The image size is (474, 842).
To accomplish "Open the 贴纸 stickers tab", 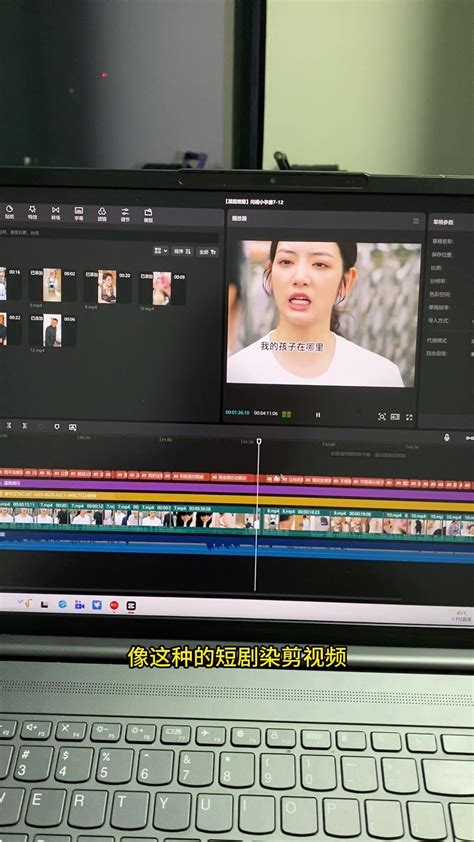I will (9, 212).
